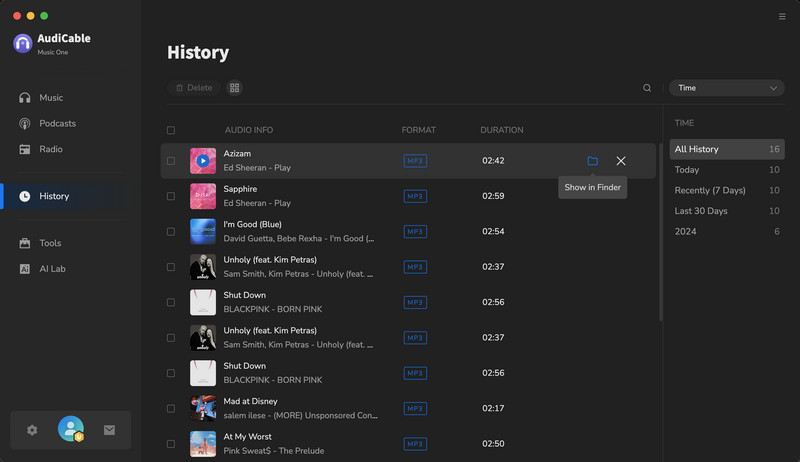Select Today filter
800x462 pixels.
click(727, 170)
